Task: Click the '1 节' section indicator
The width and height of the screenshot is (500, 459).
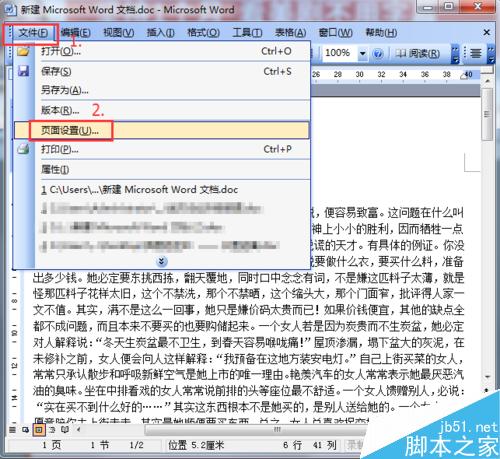Action: coord(99,445)
